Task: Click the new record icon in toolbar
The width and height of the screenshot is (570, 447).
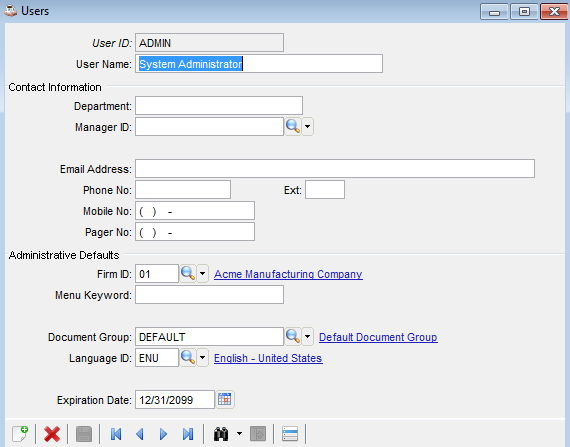Action: (x=20, y=434)
